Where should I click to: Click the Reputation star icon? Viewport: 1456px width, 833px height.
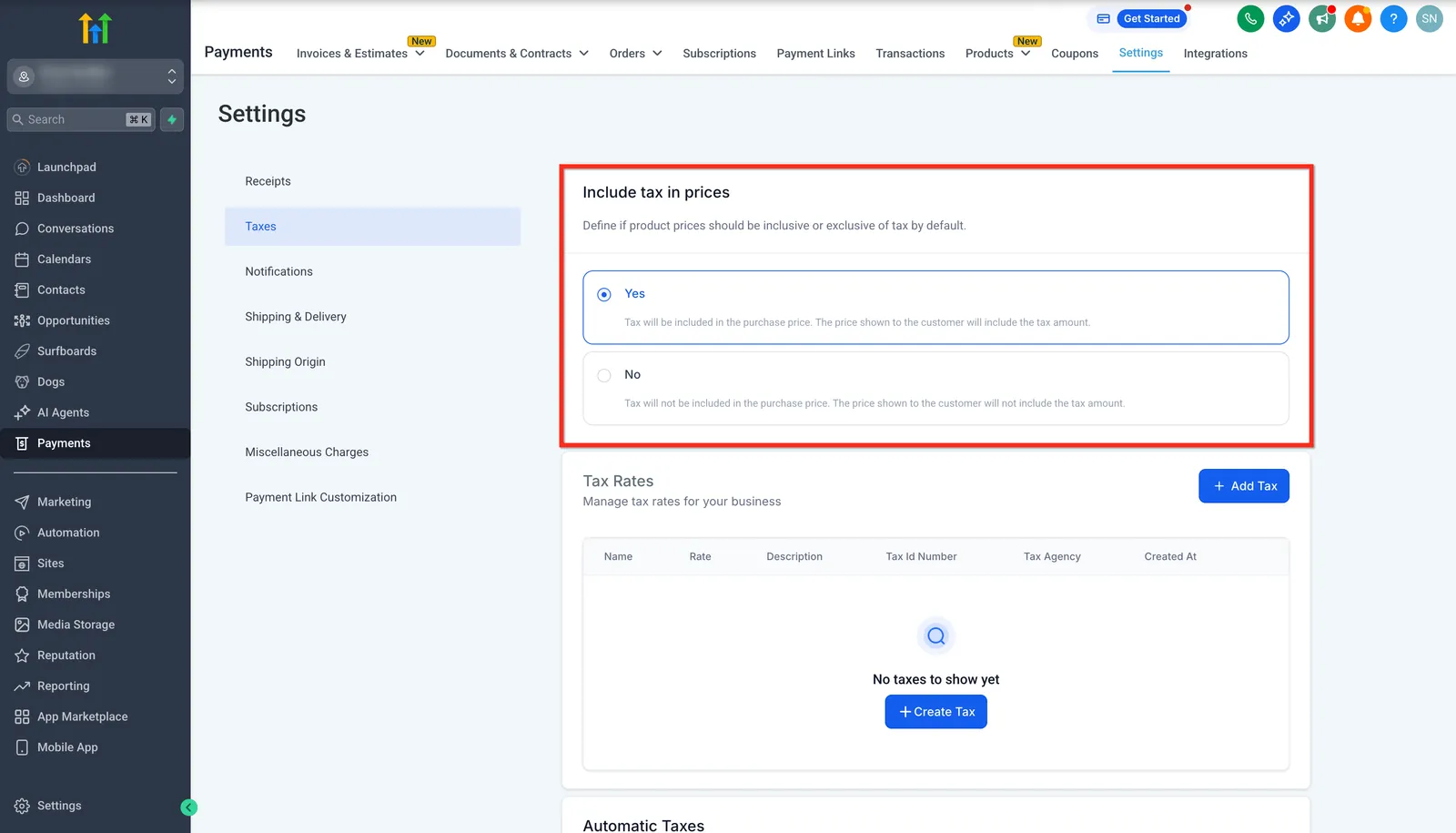pos(22,655)
